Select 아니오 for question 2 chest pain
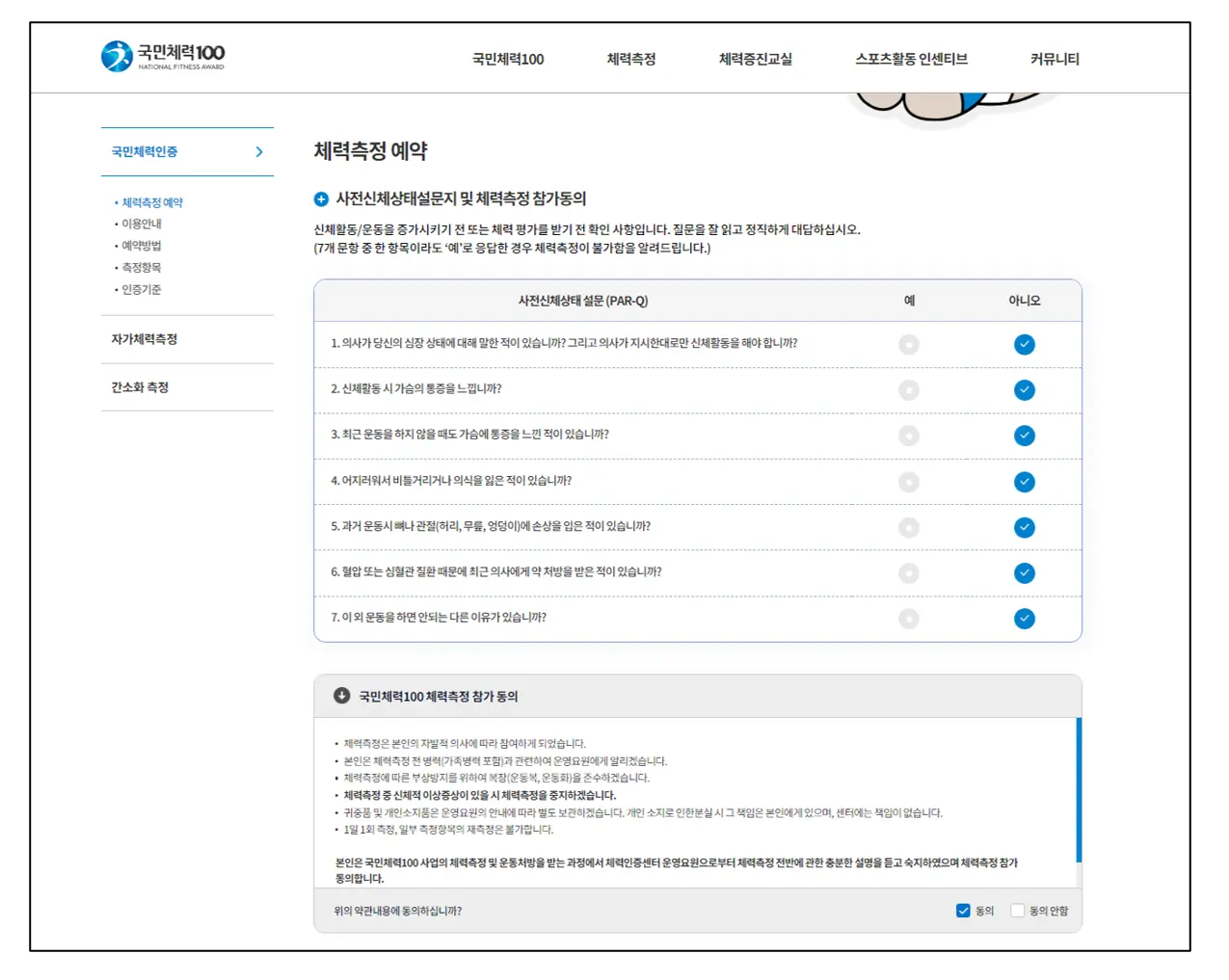 click(1025, 390)
